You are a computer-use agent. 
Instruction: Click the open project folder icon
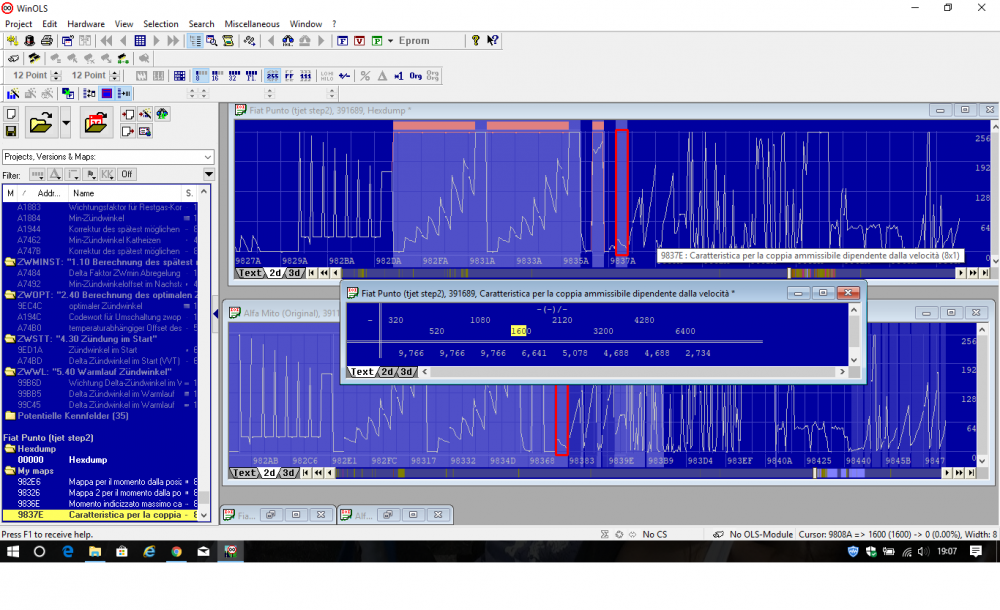[40, 123]
